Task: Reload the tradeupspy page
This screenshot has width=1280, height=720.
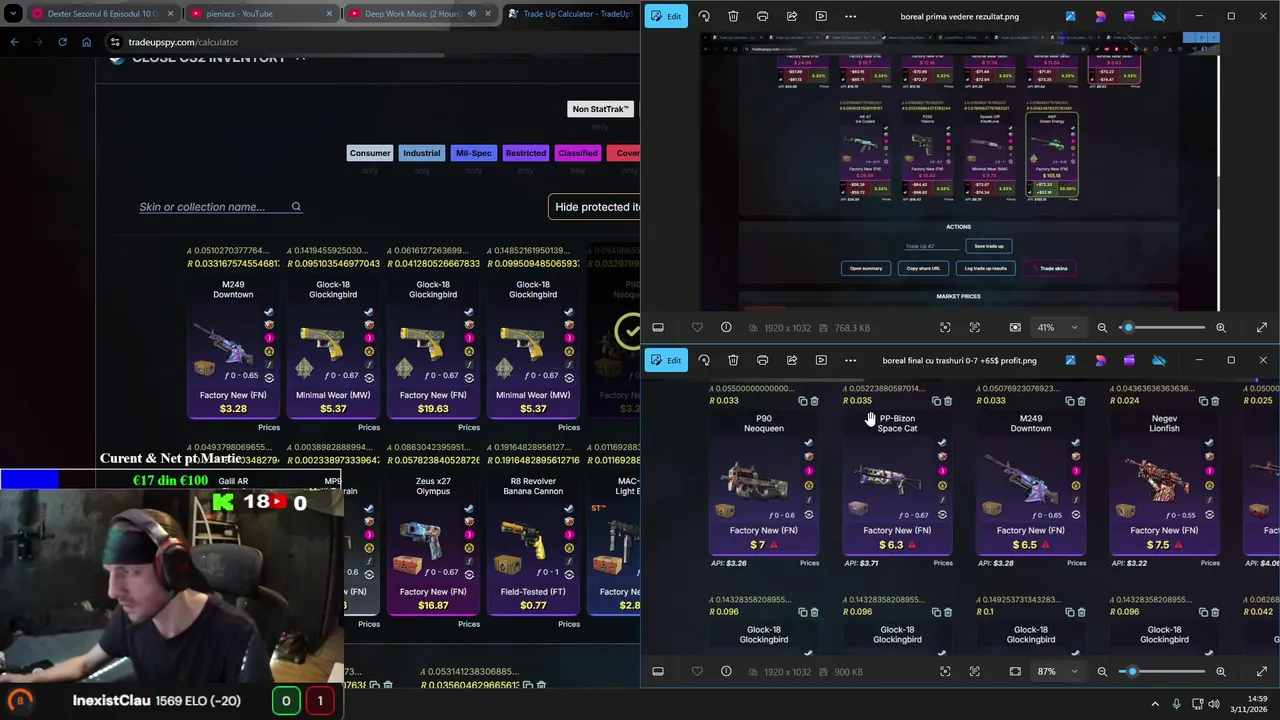Action: coord(62,42)
